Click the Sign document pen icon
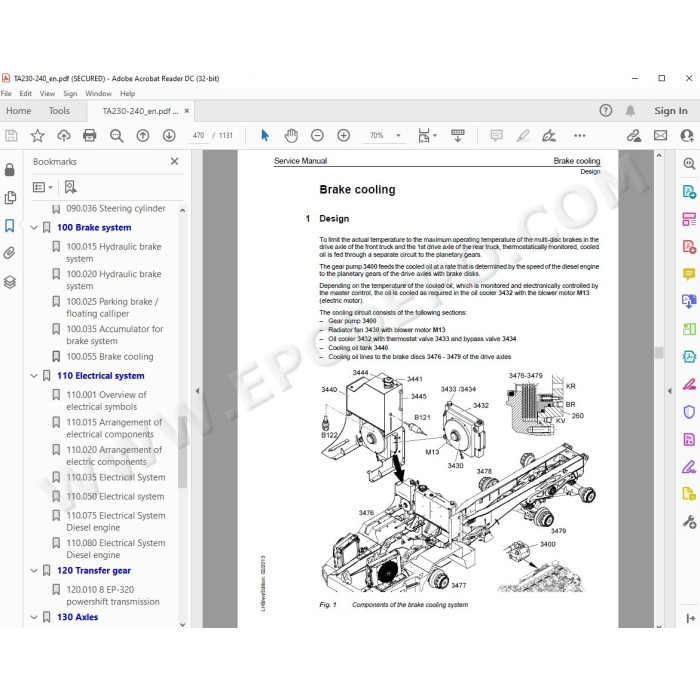 tap(549, 135)
